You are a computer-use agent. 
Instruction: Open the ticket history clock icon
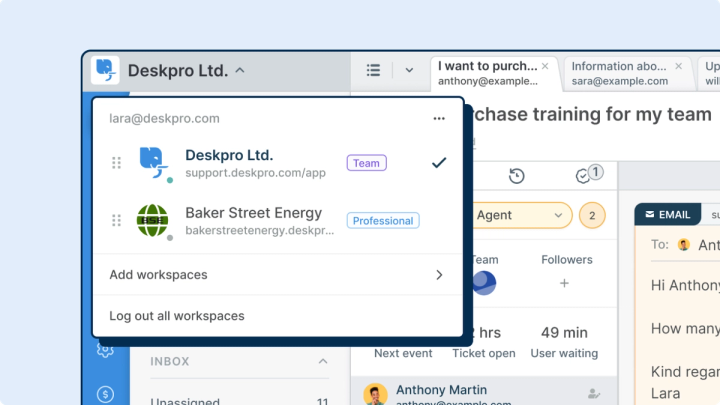pos(517,176)
